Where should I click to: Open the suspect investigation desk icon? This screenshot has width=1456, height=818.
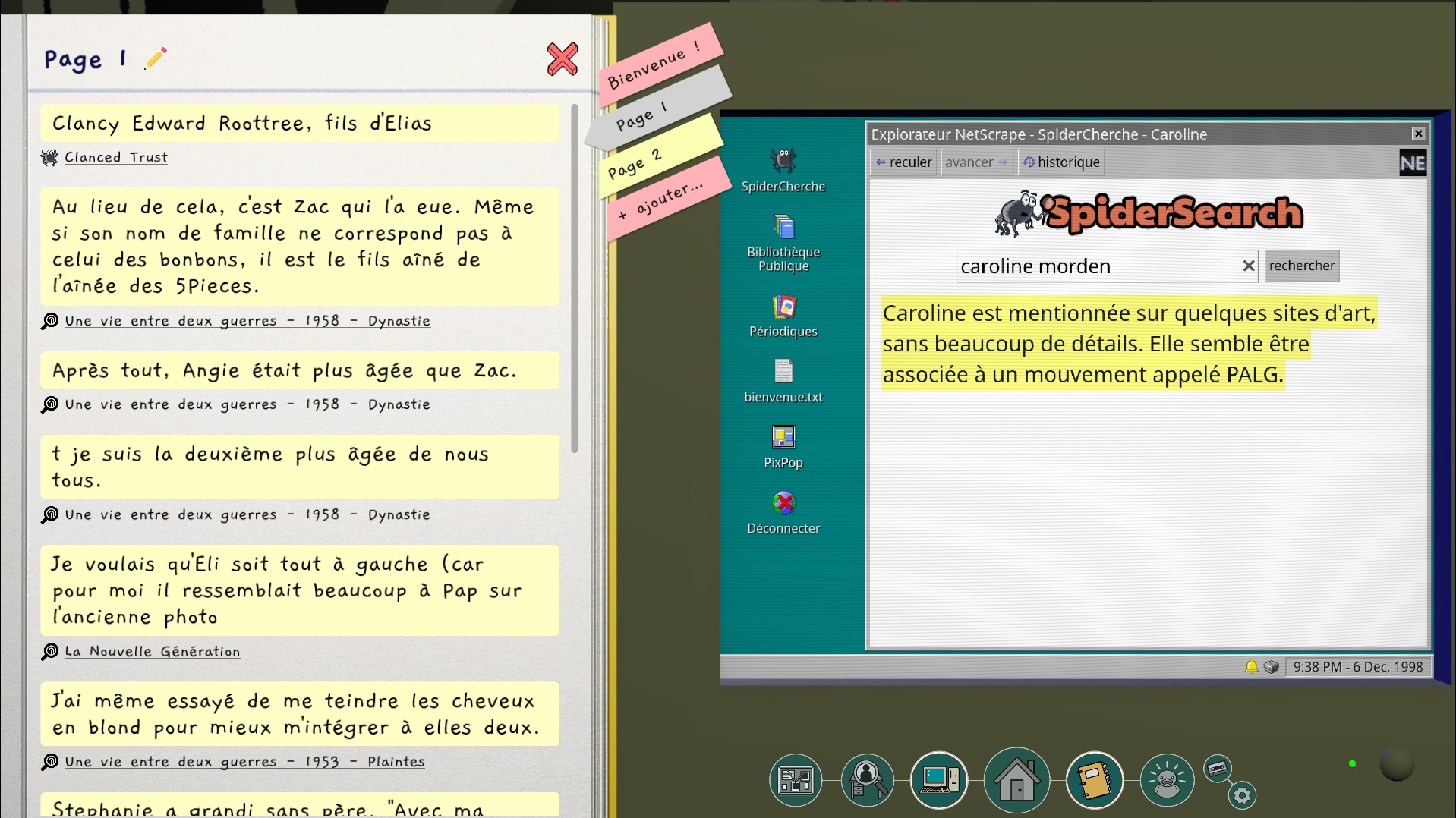867,780
